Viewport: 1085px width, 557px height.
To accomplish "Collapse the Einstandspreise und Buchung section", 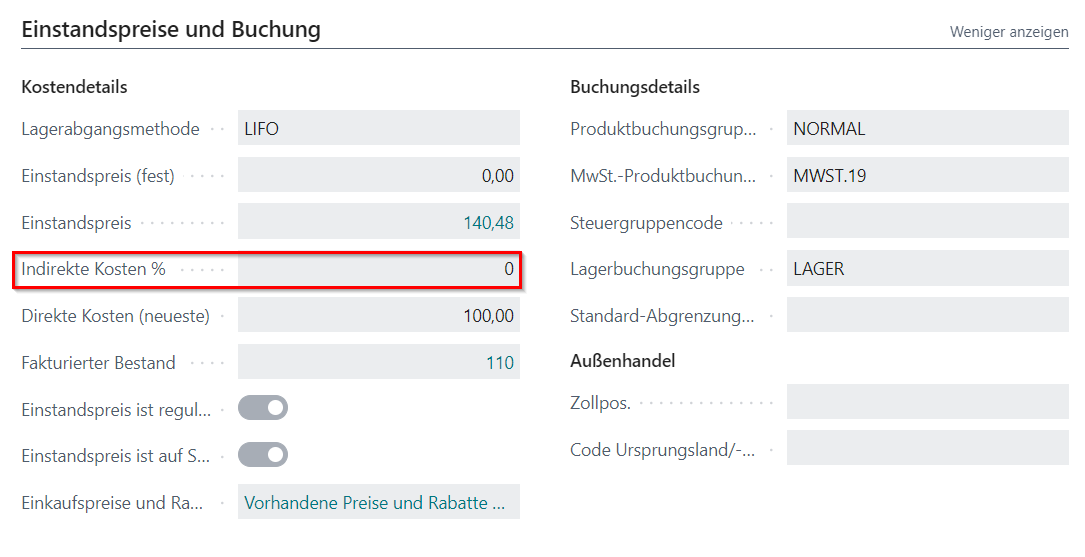I will pyautogui.click(x=171, y=30).
